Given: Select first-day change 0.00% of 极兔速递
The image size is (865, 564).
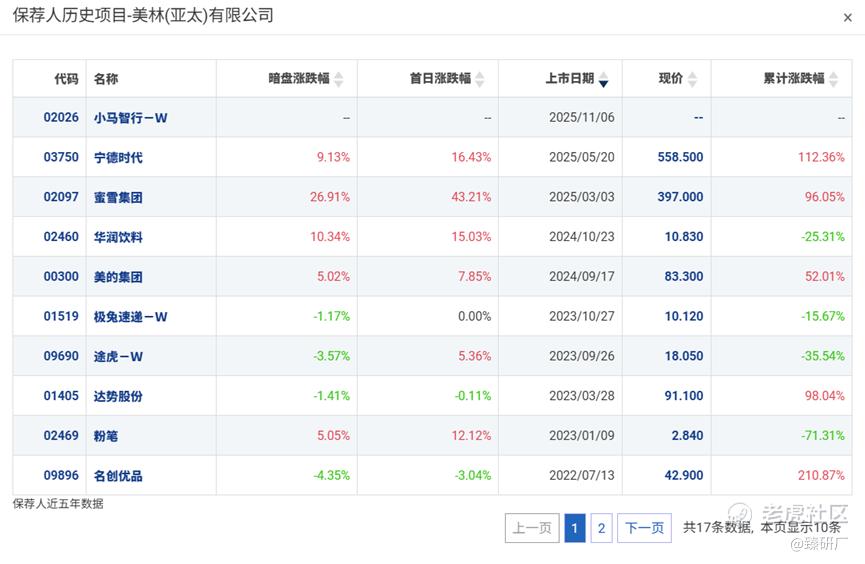Looking at the screenshot, I should click(x=474, y=316).
